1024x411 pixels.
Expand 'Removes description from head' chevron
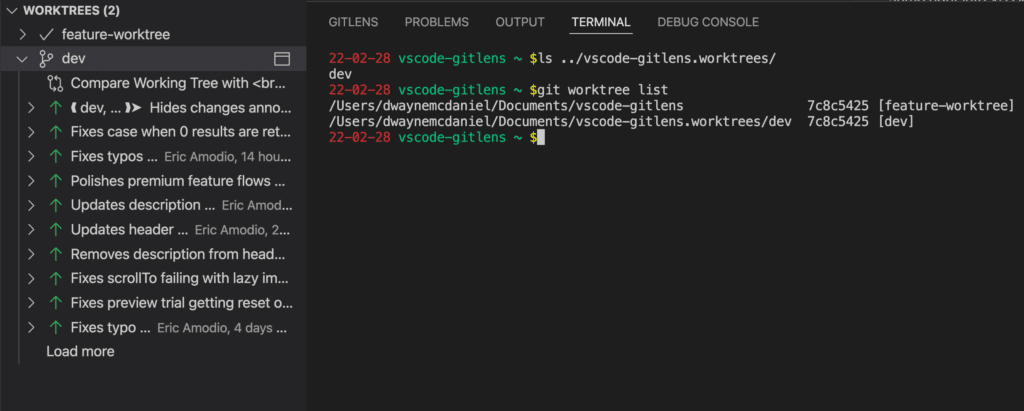(x=31, y=254)
